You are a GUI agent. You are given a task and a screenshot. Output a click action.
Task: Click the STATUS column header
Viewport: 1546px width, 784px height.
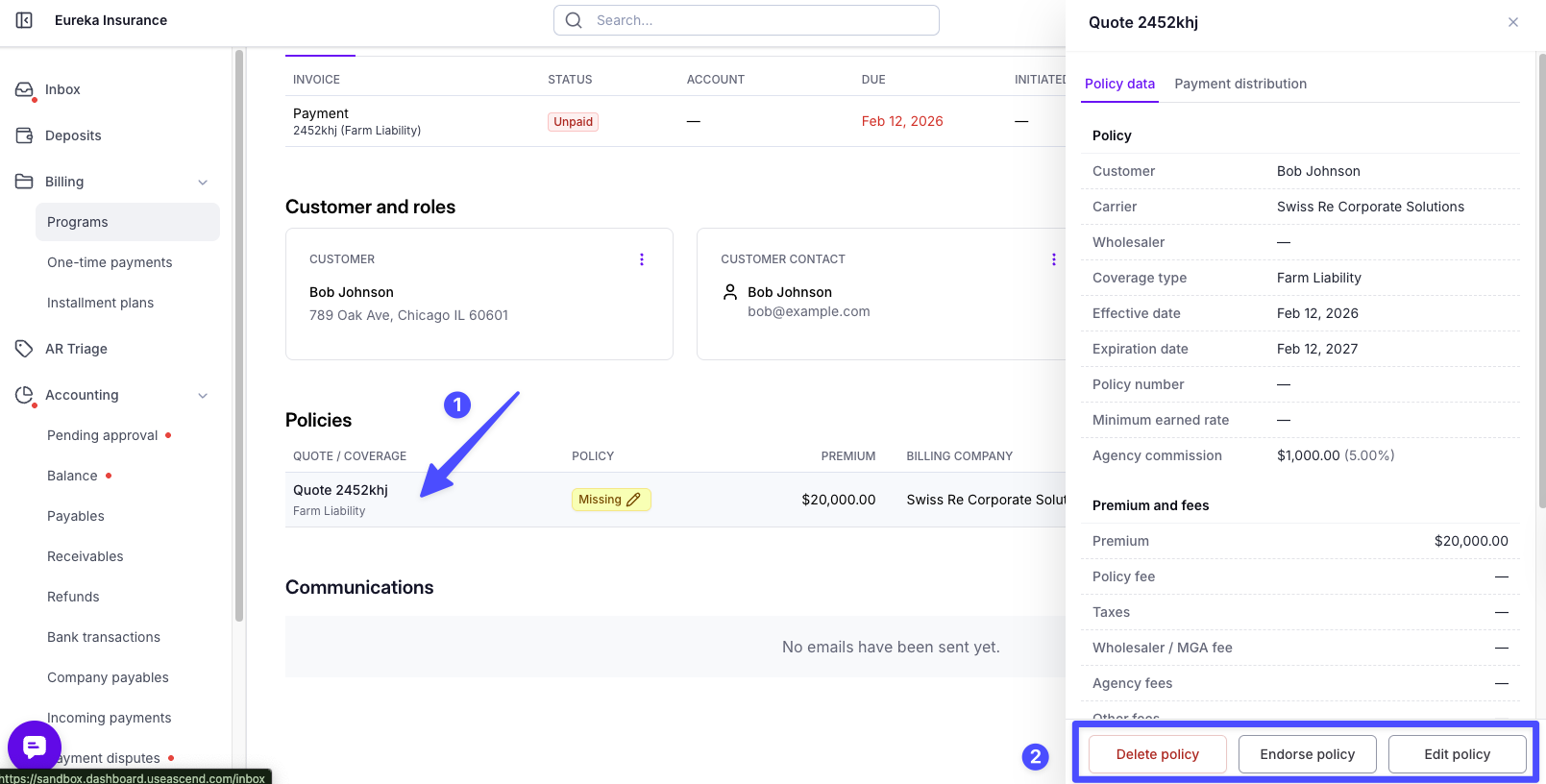pos(570,80)
